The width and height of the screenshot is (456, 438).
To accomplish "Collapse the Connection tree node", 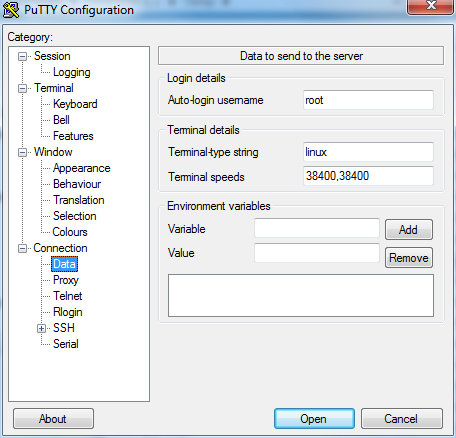I will tap(22, 248).
